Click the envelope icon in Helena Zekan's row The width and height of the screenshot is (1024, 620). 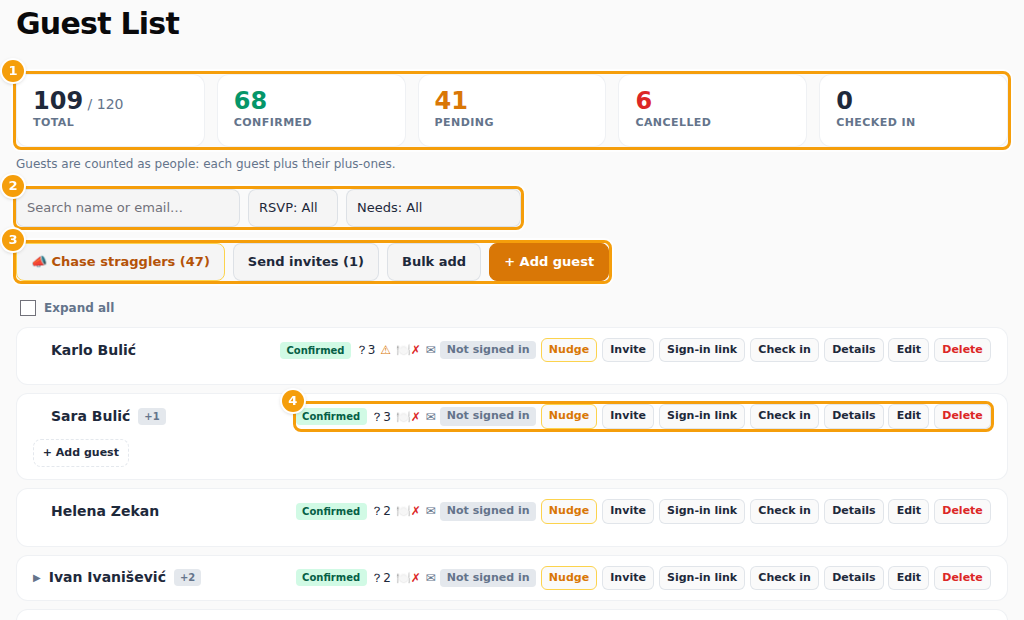pyautogui.click(x=430, y=511)
